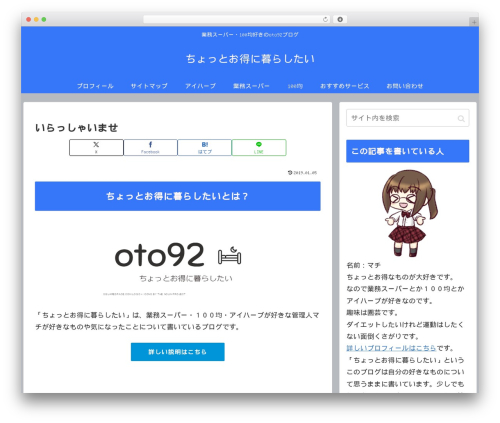Click the 詳しい説明はこちら button

tap(178, 352)
